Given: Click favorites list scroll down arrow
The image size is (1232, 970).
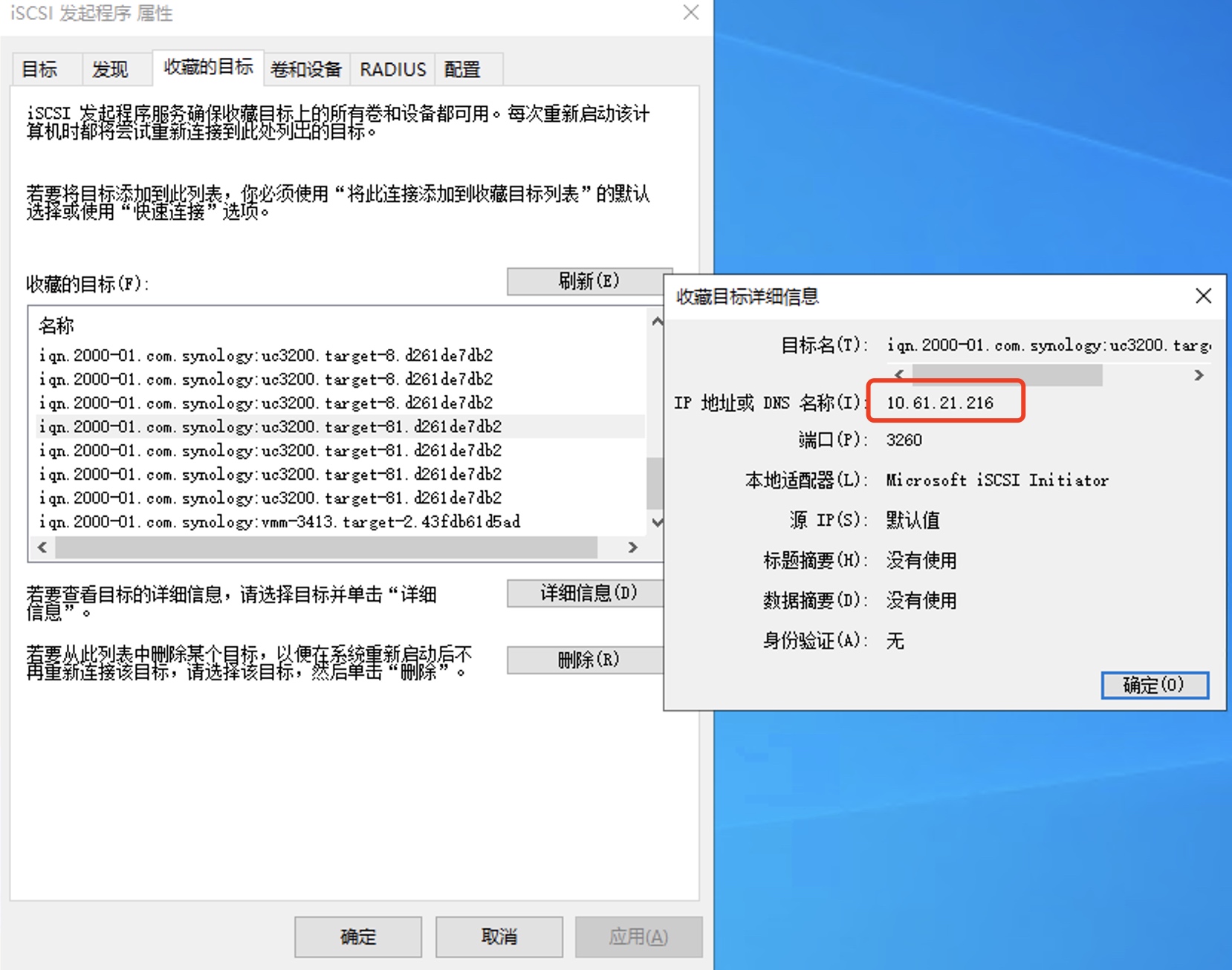Looking at the screenshot, I should [657, 522].
